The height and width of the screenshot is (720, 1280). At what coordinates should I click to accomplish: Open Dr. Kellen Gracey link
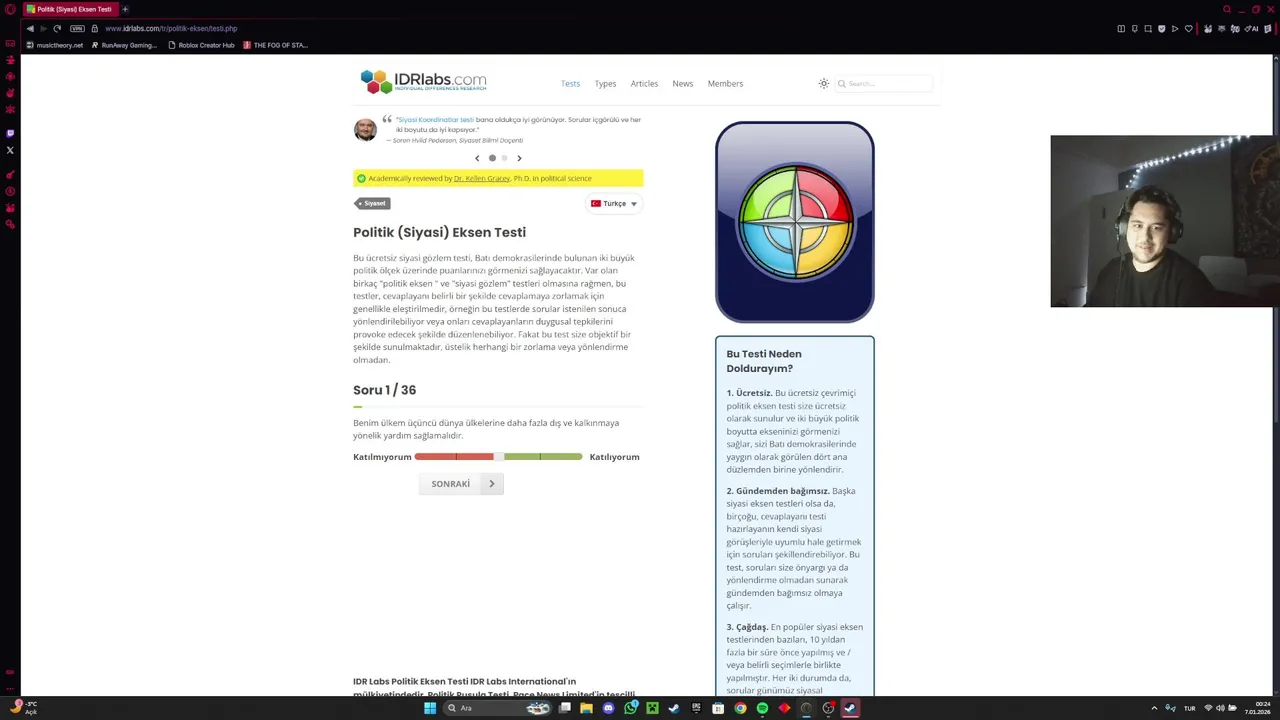coord(482,178)
